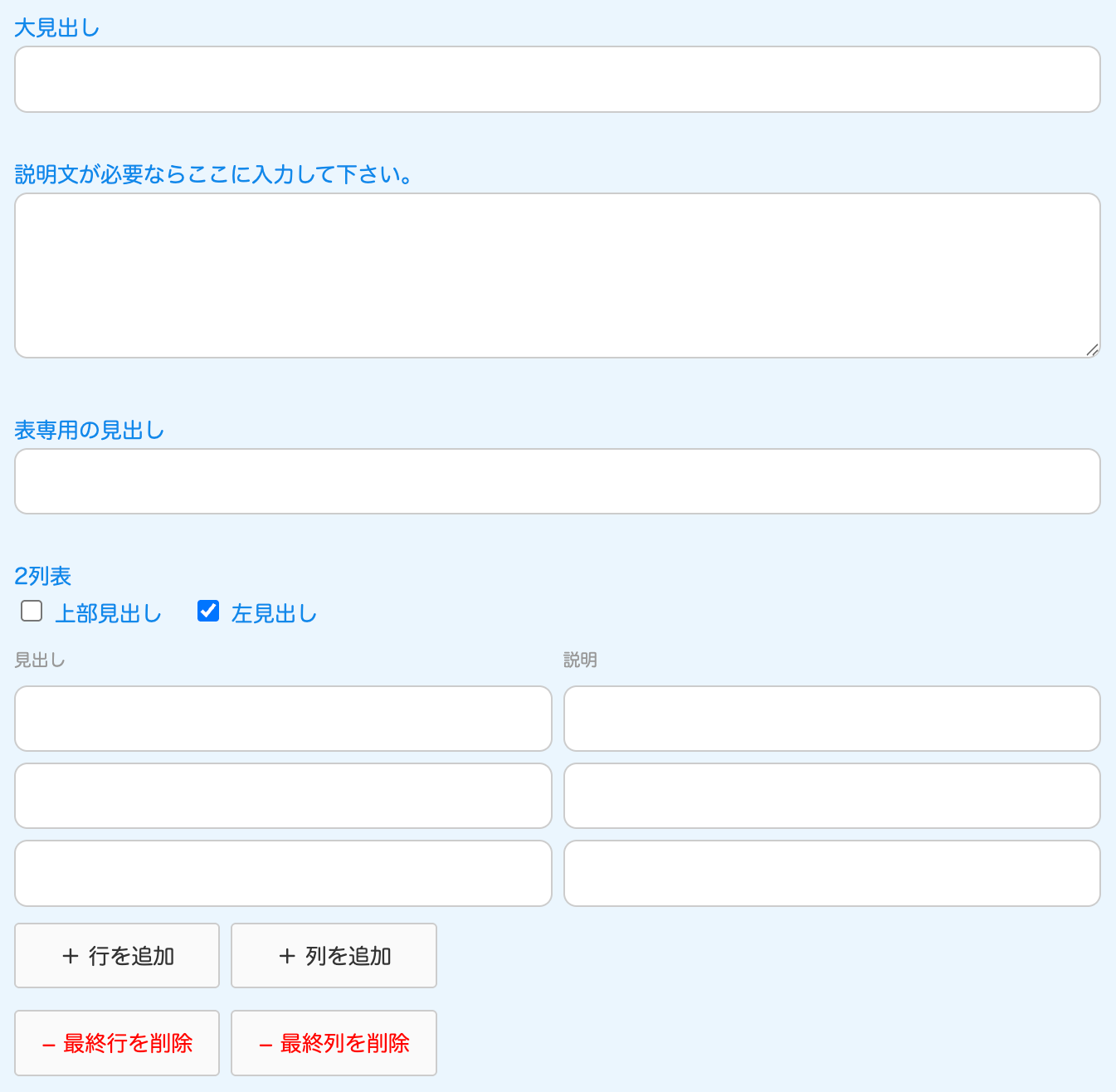Delete last row via 最終行を削除
Image resolution: width=1116 pixels, height=1092 pixels.
(117, 1043)
